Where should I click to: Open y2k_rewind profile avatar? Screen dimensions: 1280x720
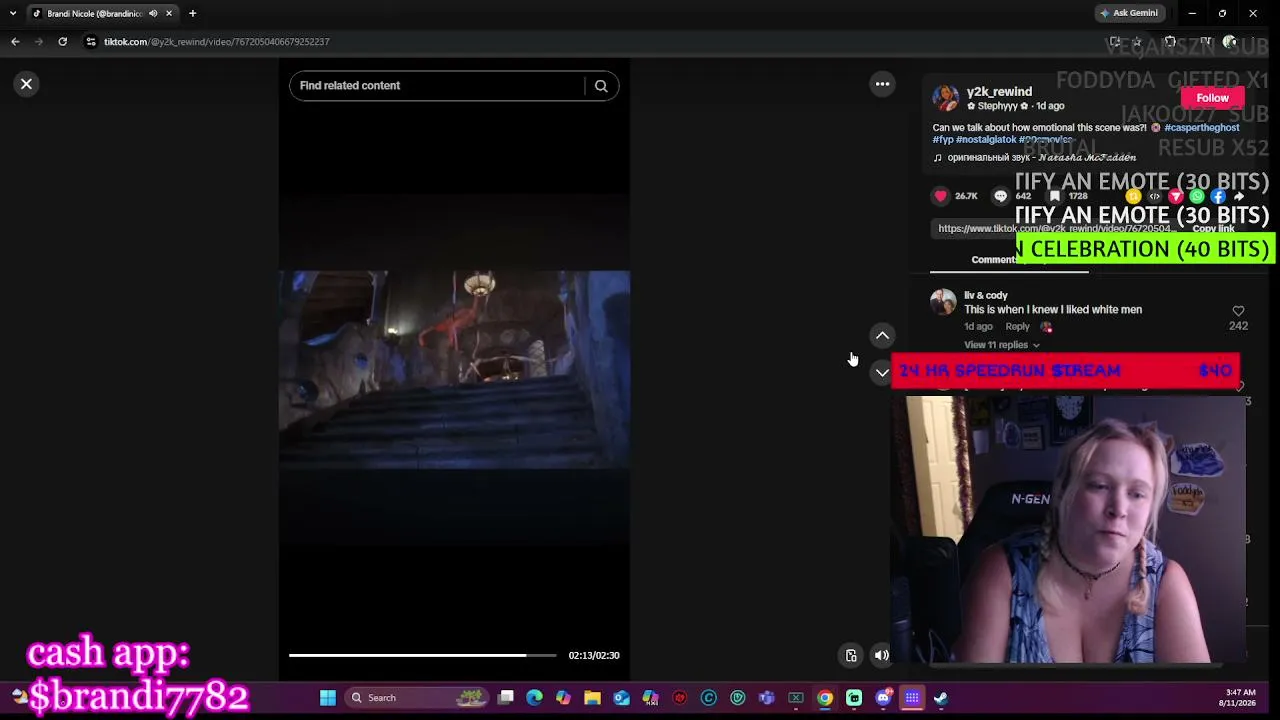945,98
